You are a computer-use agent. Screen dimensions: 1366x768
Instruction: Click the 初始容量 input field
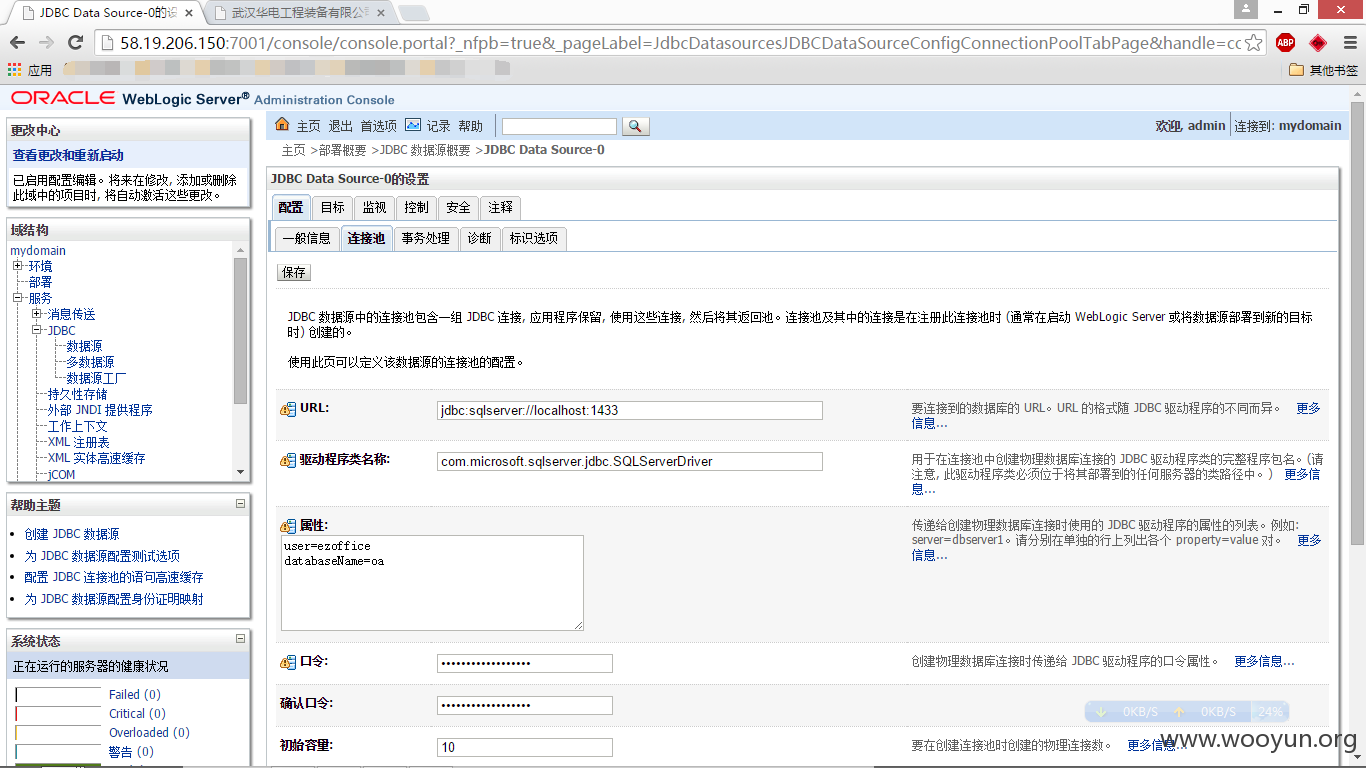[525, 747]
